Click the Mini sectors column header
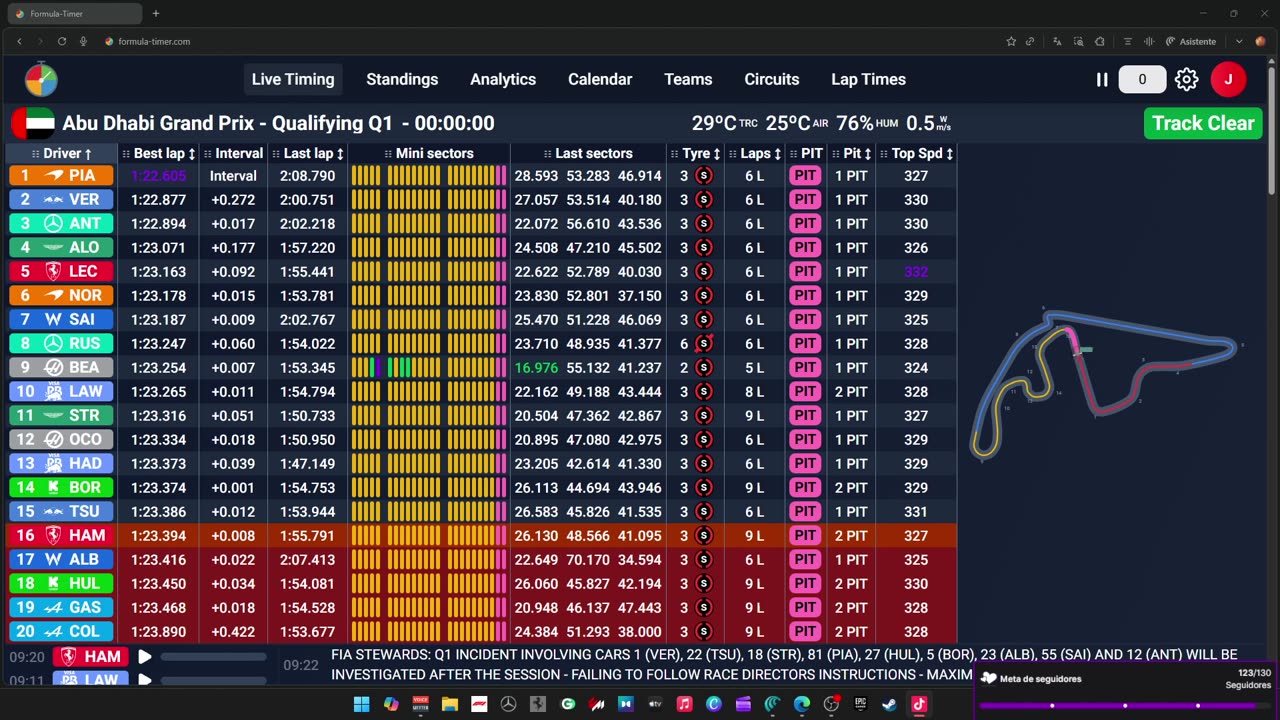The height and width of the screenshot is (720, 1280). pyautogui.click(x=428, y=154)
